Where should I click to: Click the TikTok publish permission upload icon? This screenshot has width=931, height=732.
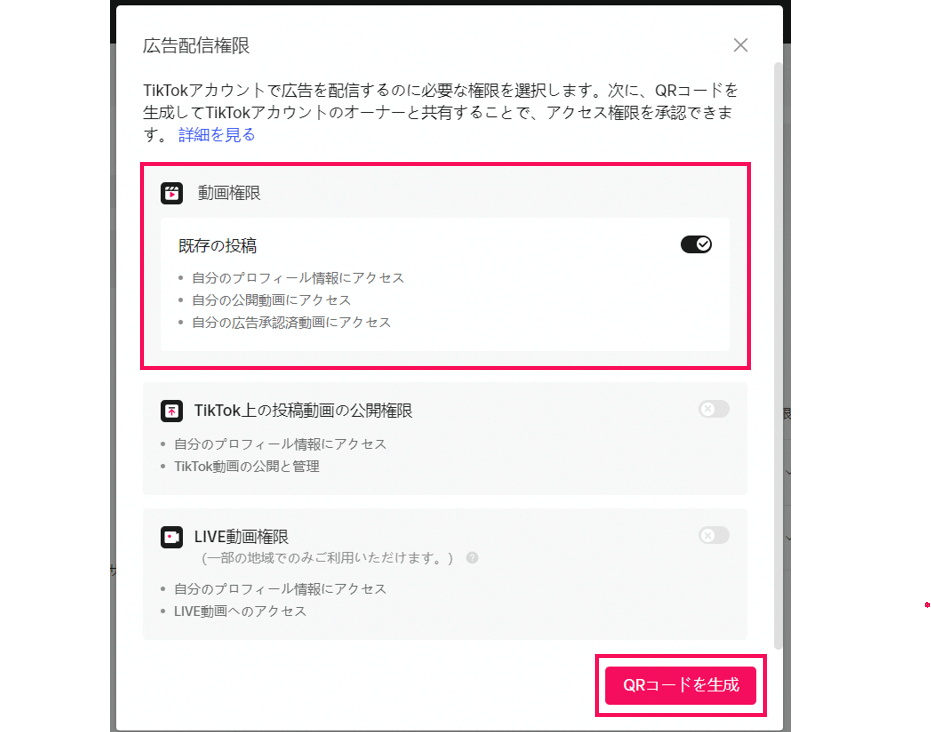pyautogui.click(x=172, y=410)
